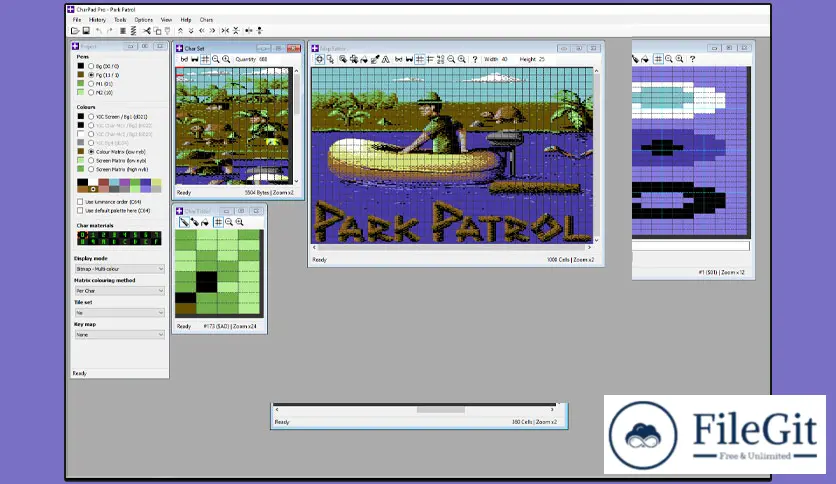Image resolution: width=836 pixels, height=484 pixels.
Task: Click the black pixel cell in Char Editor
Action: tap(206, 281)
